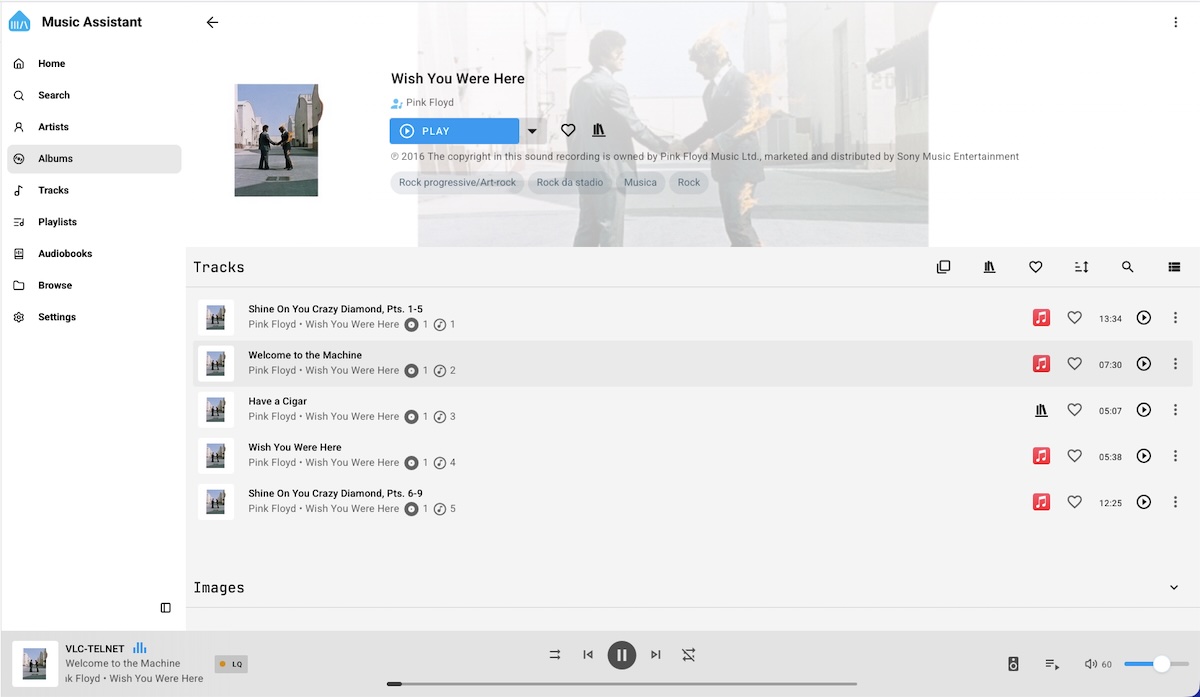
Task: Click library icon on Have a Cigar row
Action: [1041, 410]
